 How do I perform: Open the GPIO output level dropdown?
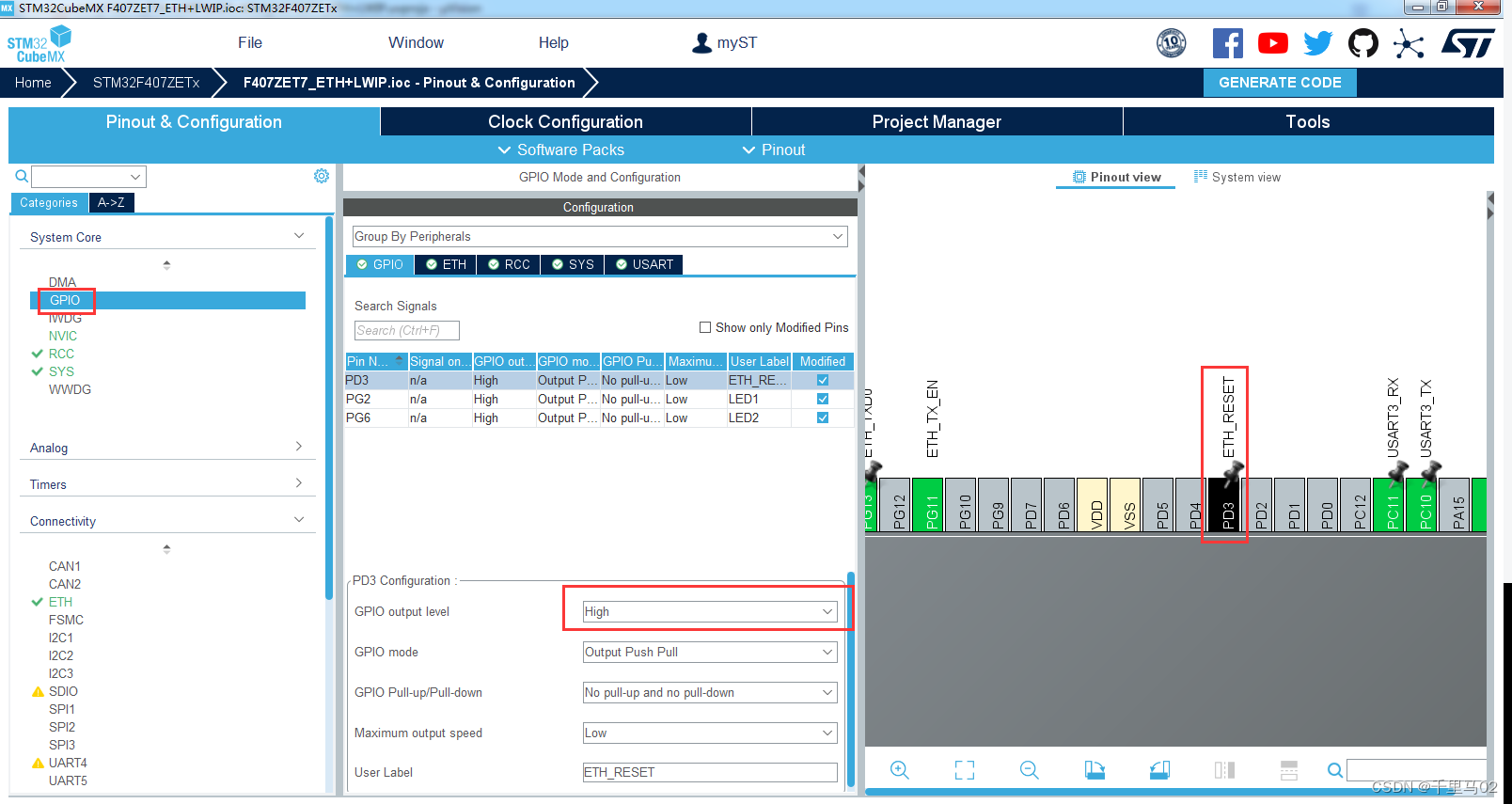coord(710,611)
